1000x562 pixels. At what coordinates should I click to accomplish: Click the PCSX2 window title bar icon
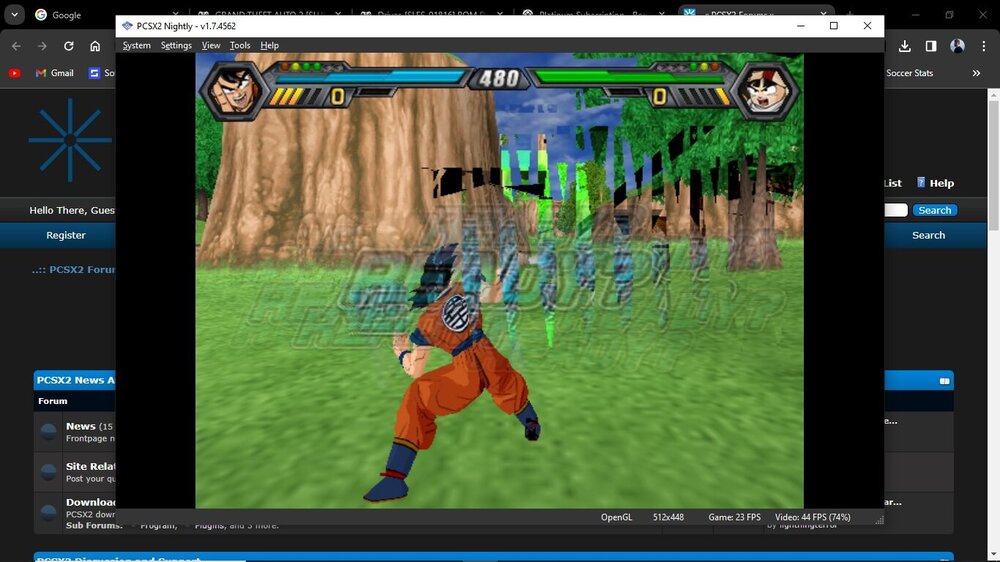tap(127, 26)
